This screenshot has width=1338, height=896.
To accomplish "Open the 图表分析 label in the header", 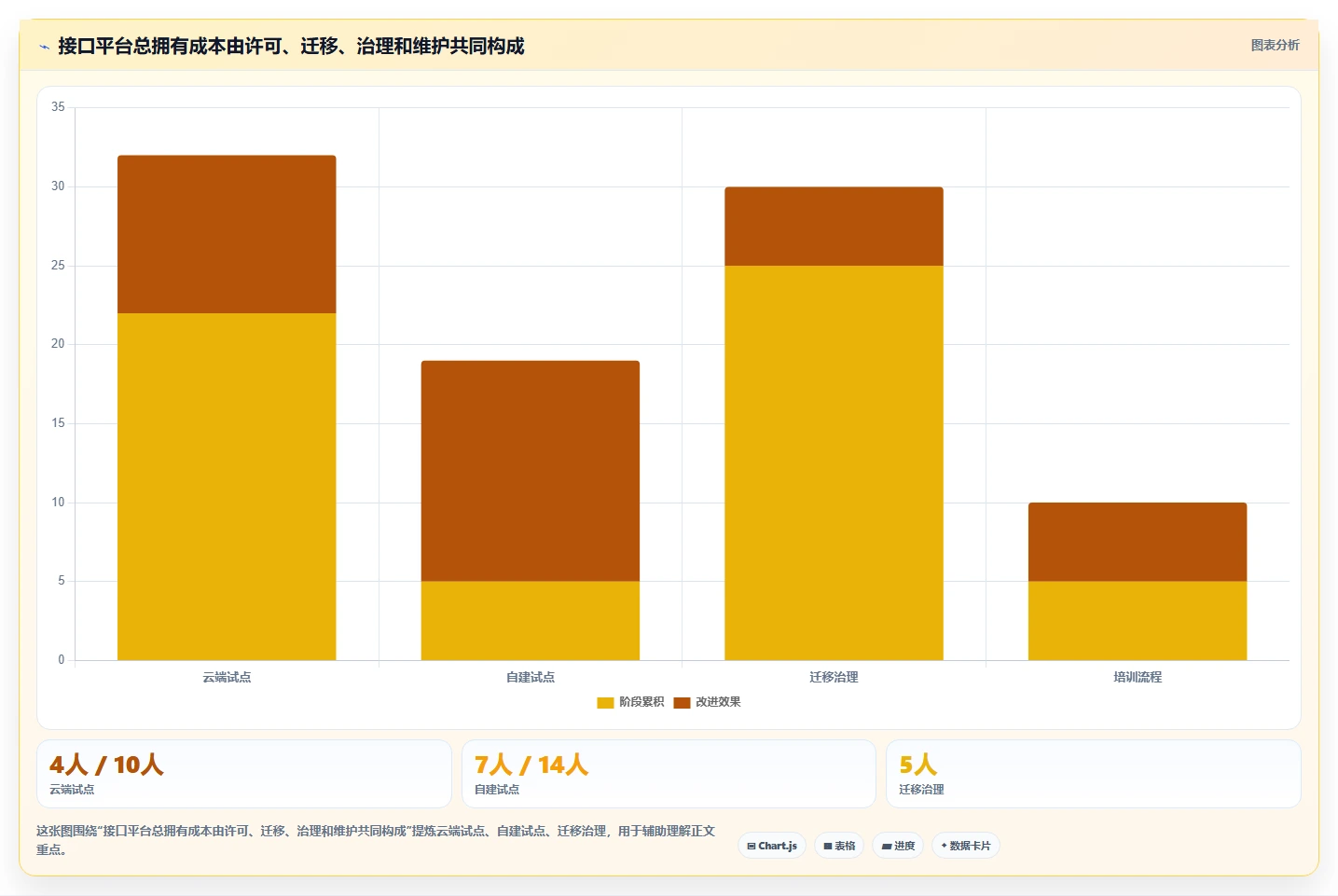I will pos(1275,45).
